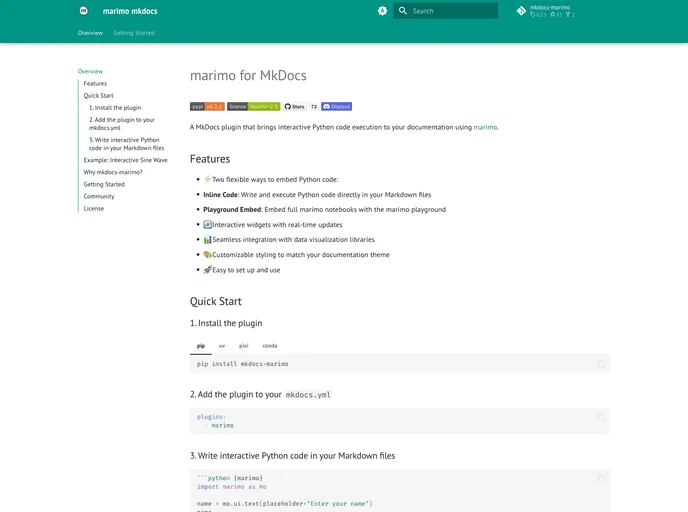The width and height of the screenshot is (688, 512).
Task: Open 'Why mkdocs-marimo?' sidebar link
Action: coord(113,172)
